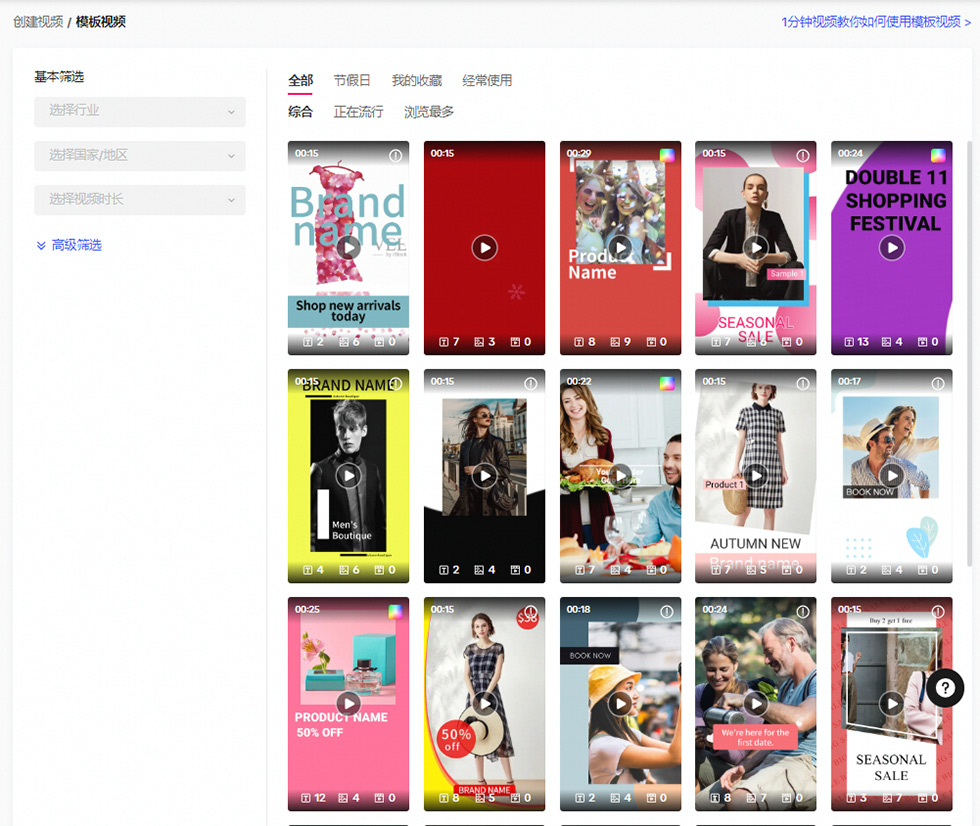Image resolution: width=980 pixels, height=826 pixels.
Task: Click info icon on AUTUMN NEW template
Action: coord(802,384)
